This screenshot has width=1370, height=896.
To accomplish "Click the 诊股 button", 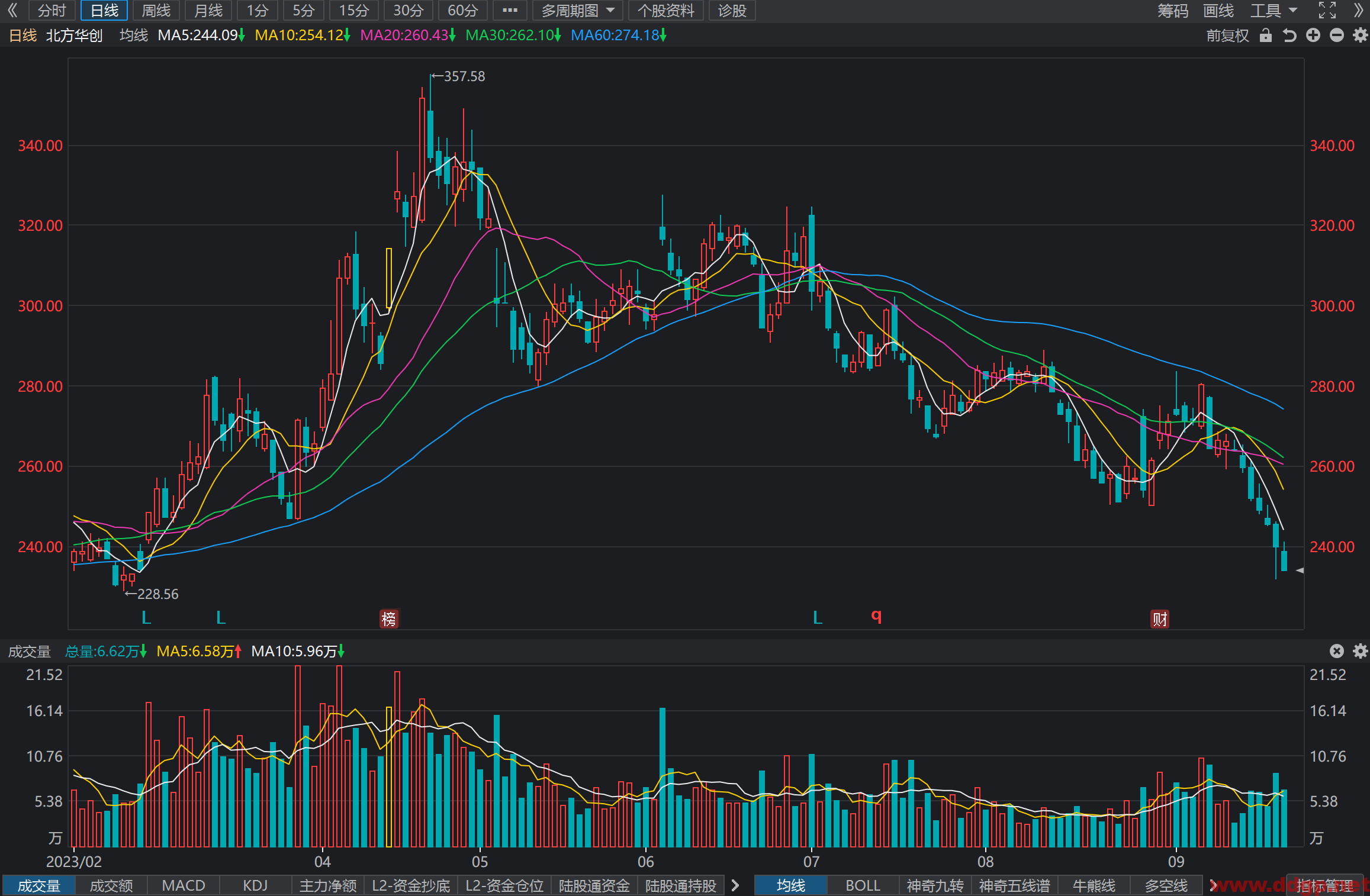I will point(732,10).
